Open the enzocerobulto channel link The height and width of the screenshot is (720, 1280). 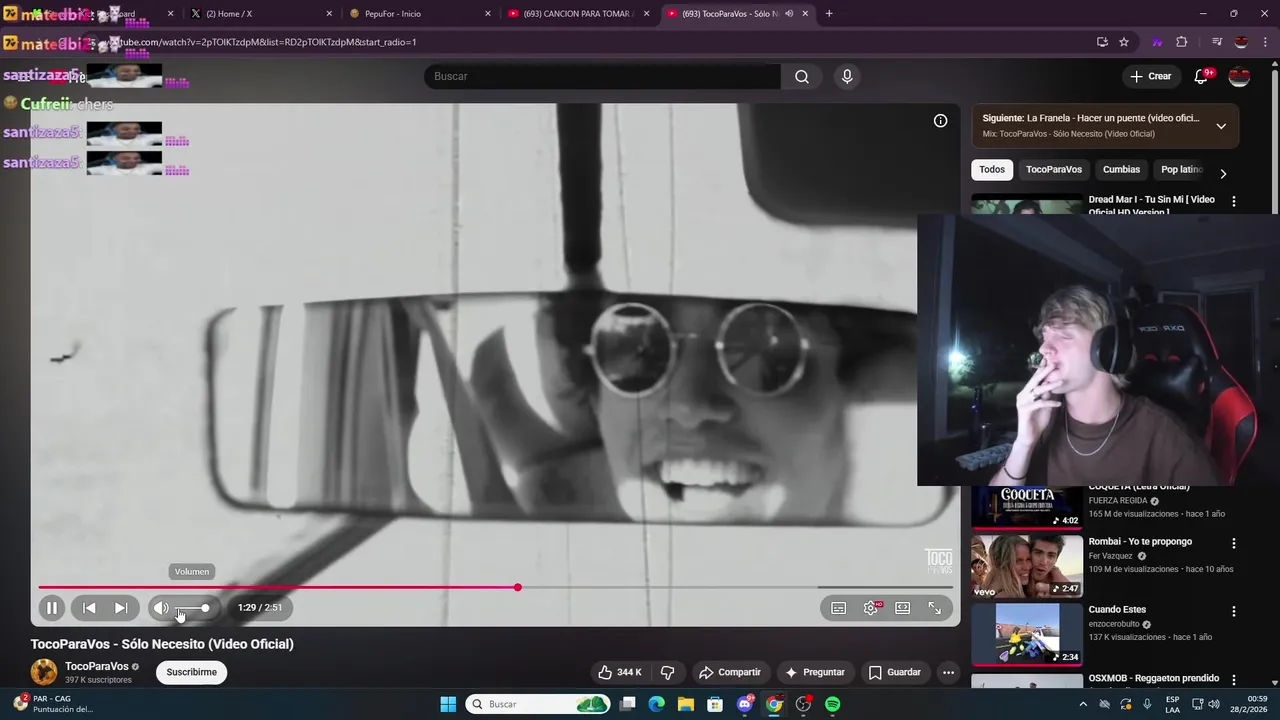pyautogui.click(x=1115, y=624)
